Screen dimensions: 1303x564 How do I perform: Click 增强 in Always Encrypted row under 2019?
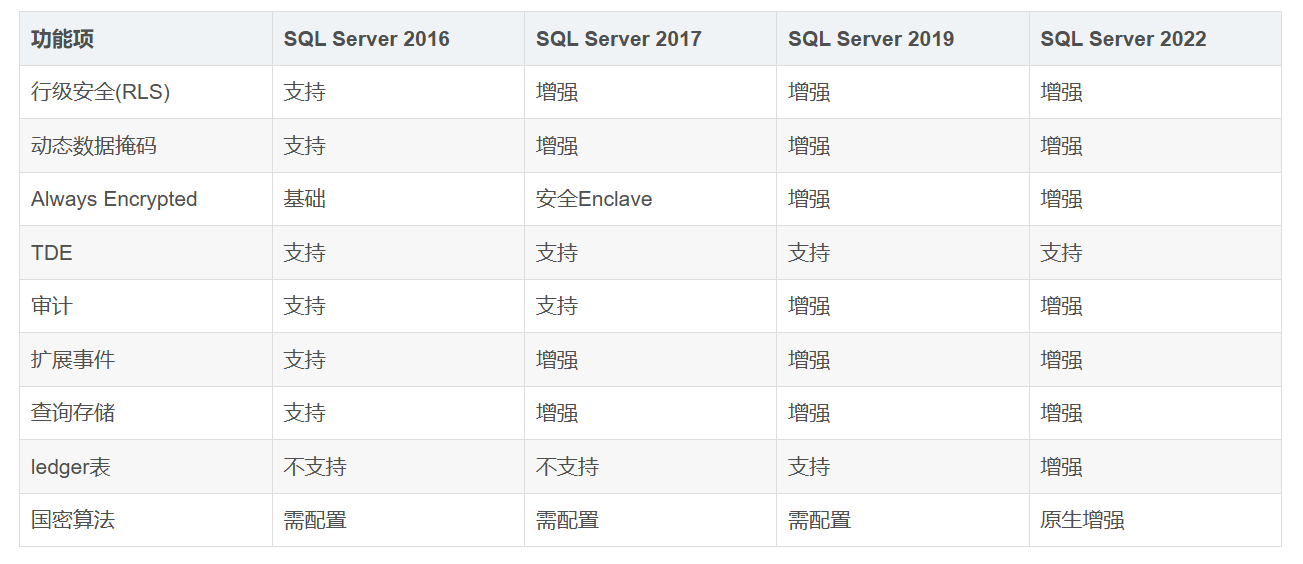click(809, 199)
